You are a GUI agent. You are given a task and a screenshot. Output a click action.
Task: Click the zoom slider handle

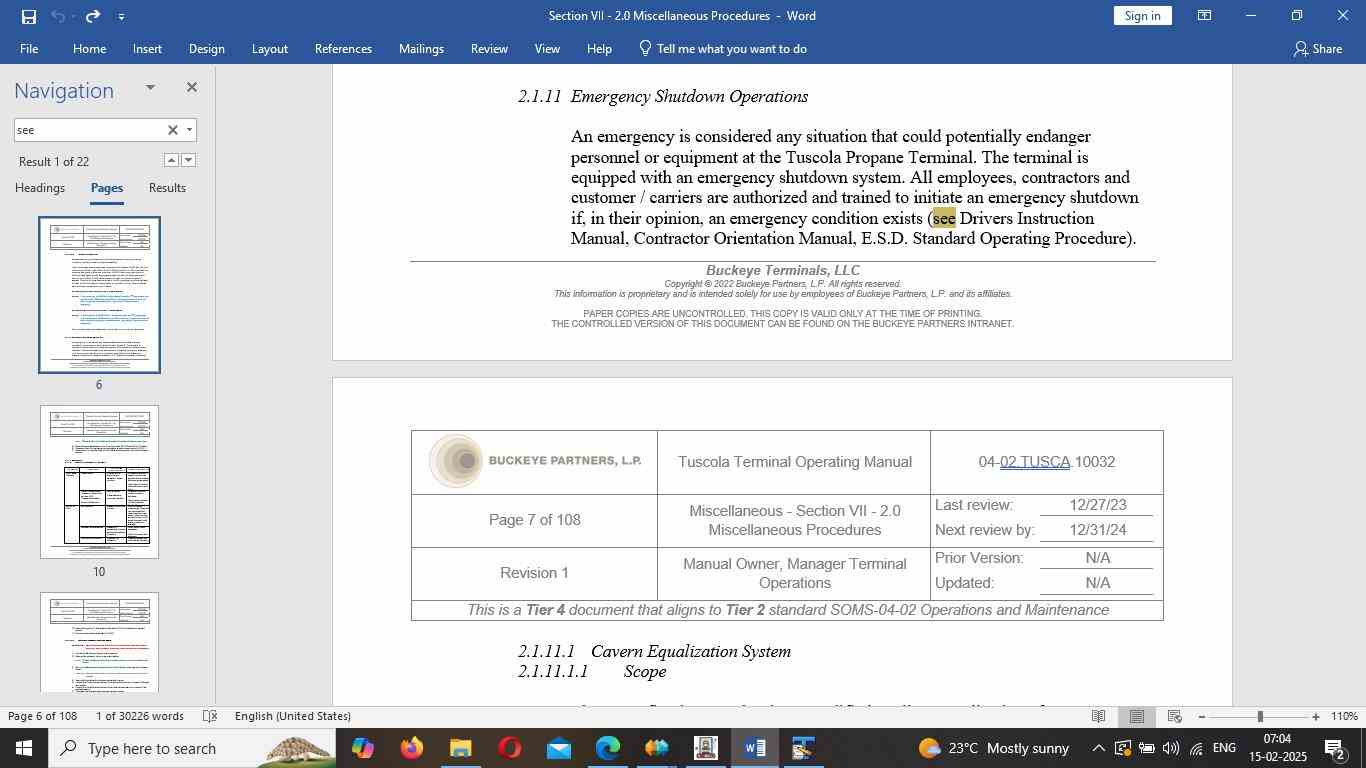(x=1260, y=716)
